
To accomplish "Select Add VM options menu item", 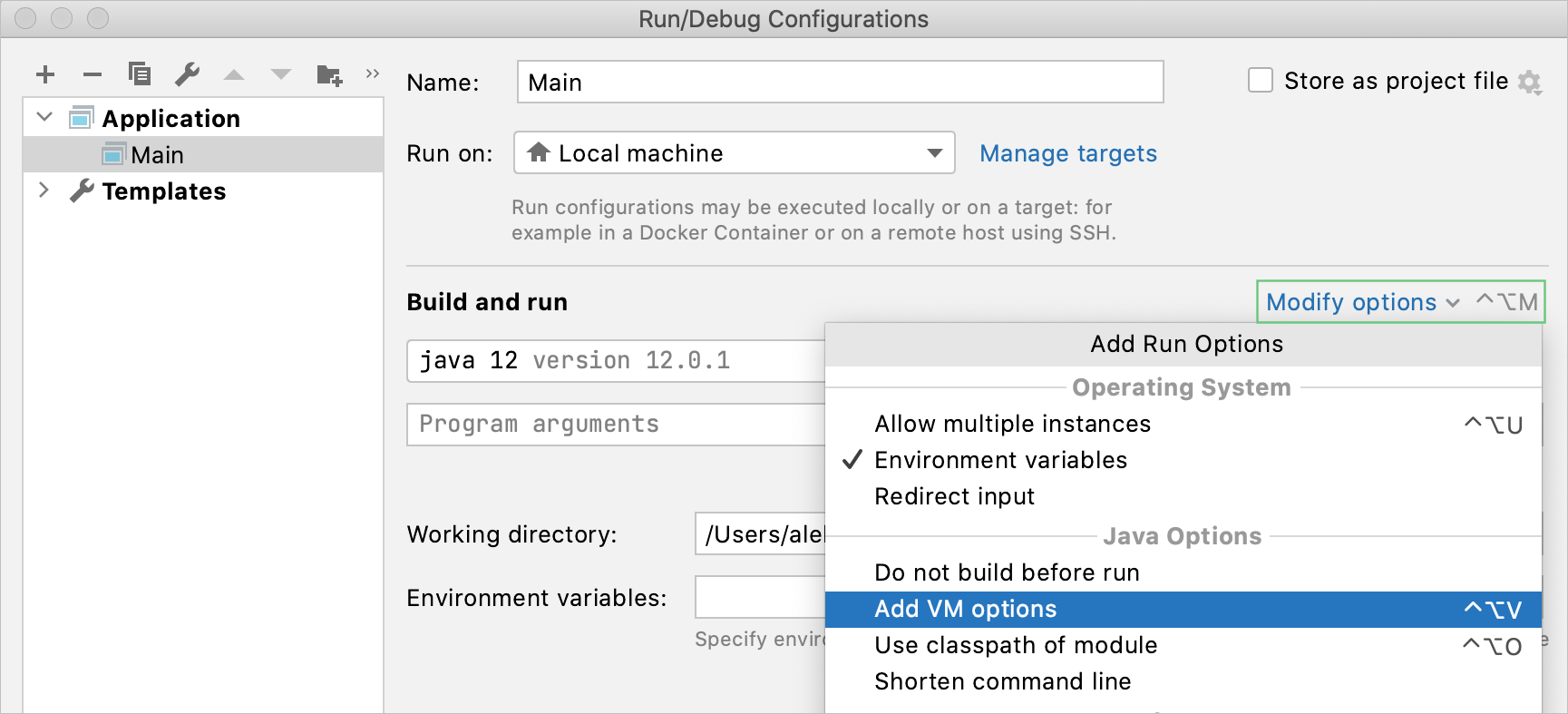I will (x=966, y=609).
